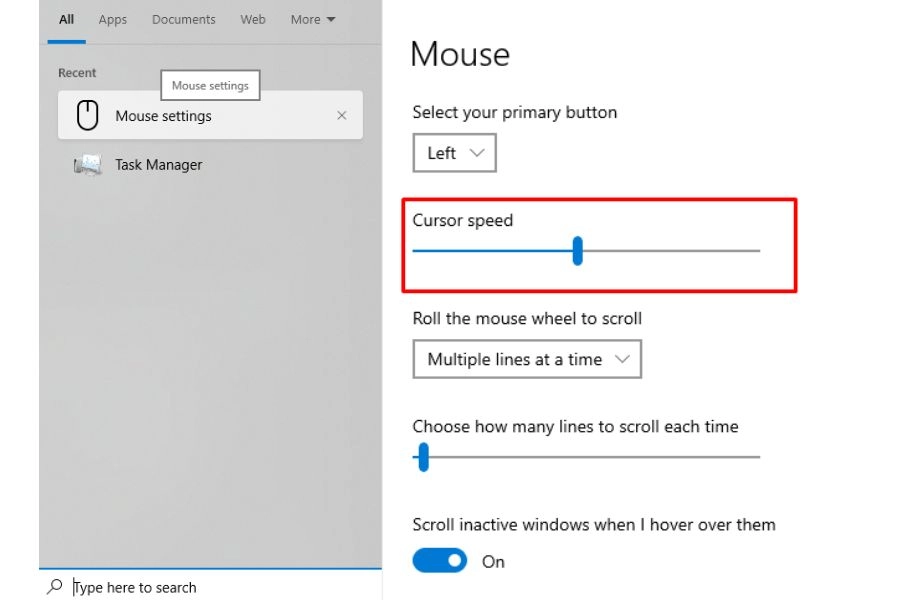Switch to the Web search tab
The width and height of the screenshot is (900, 600).
point(253,20)
